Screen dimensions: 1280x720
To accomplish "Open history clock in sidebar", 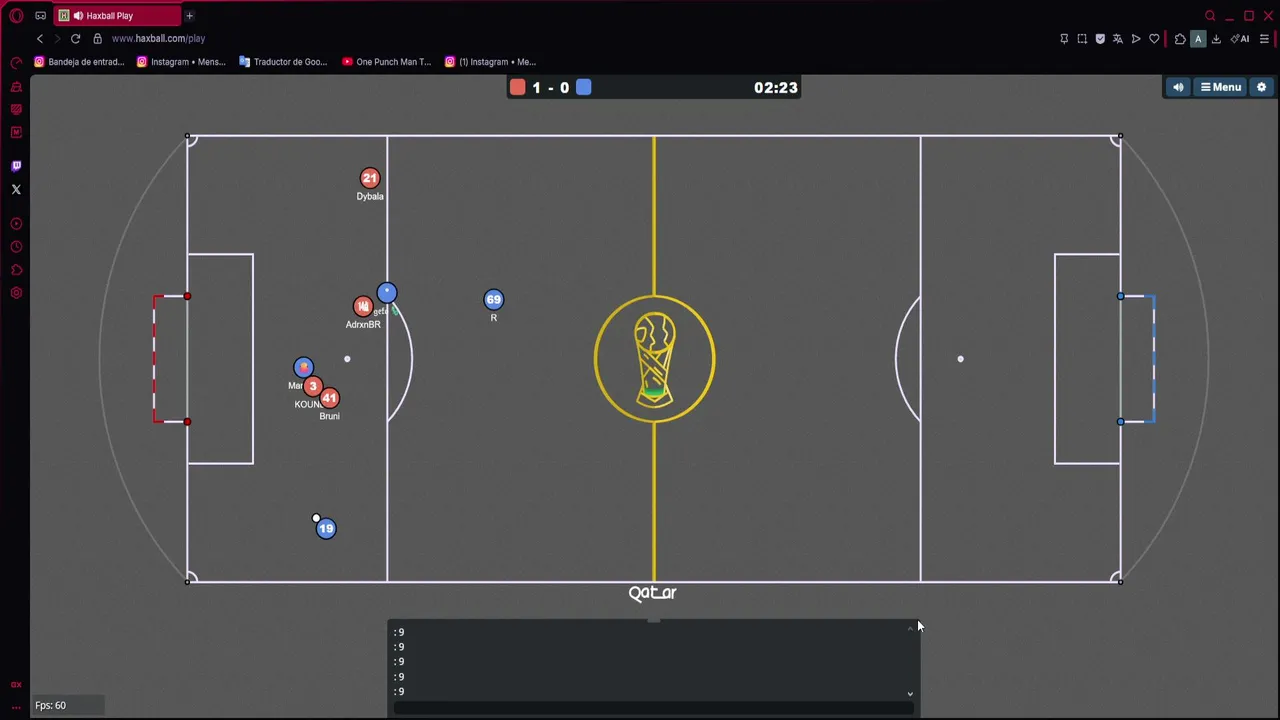I will [16, 247].
